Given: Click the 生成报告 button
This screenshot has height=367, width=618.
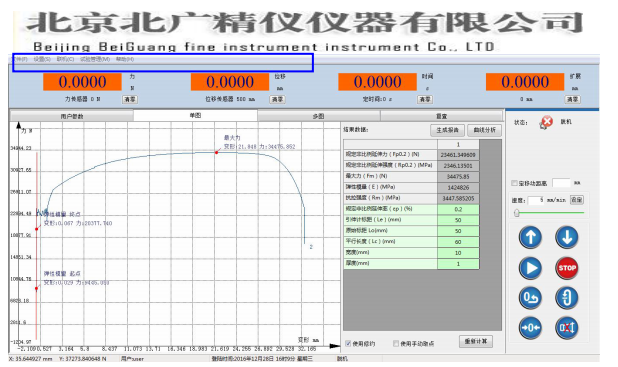Looking at the screenshot, I should 447,130.
